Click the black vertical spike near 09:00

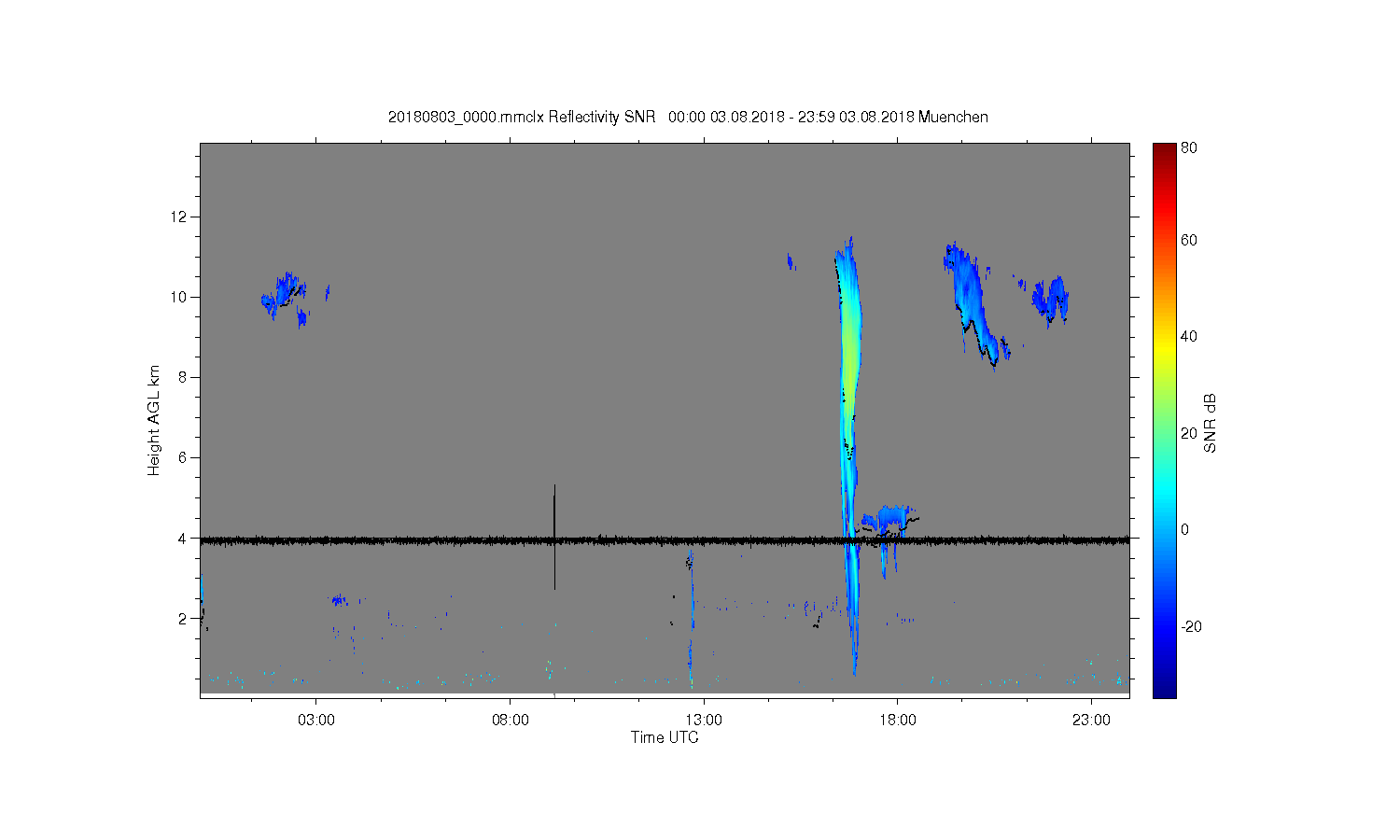pos(554,537)
